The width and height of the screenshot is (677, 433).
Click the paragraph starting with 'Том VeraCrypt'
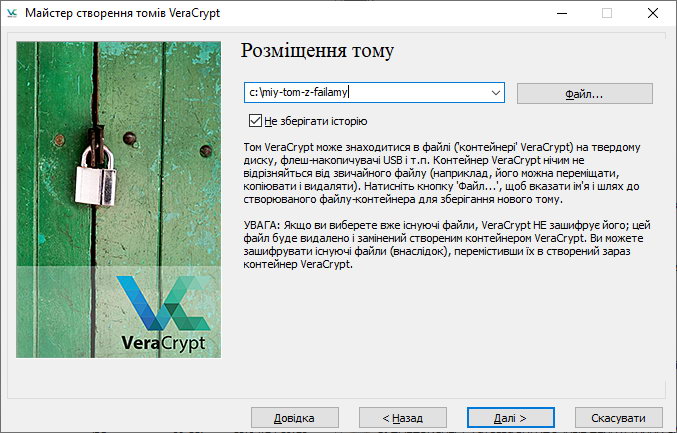coord(445,171)
